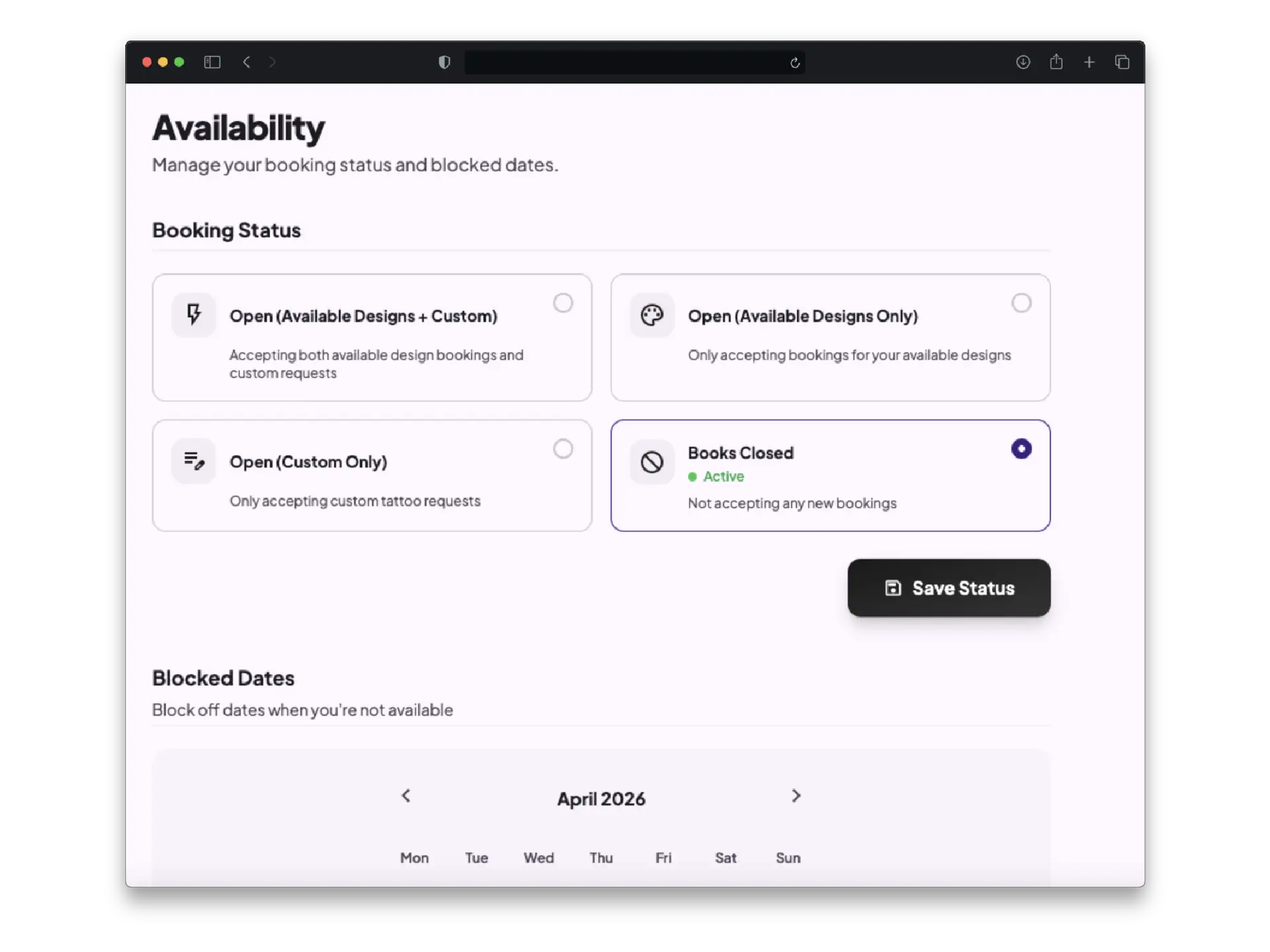Select the Open (Available Designs Only) radio button
The height and width of the screenshot is (952, 1270).
[x=1021, y=303]
